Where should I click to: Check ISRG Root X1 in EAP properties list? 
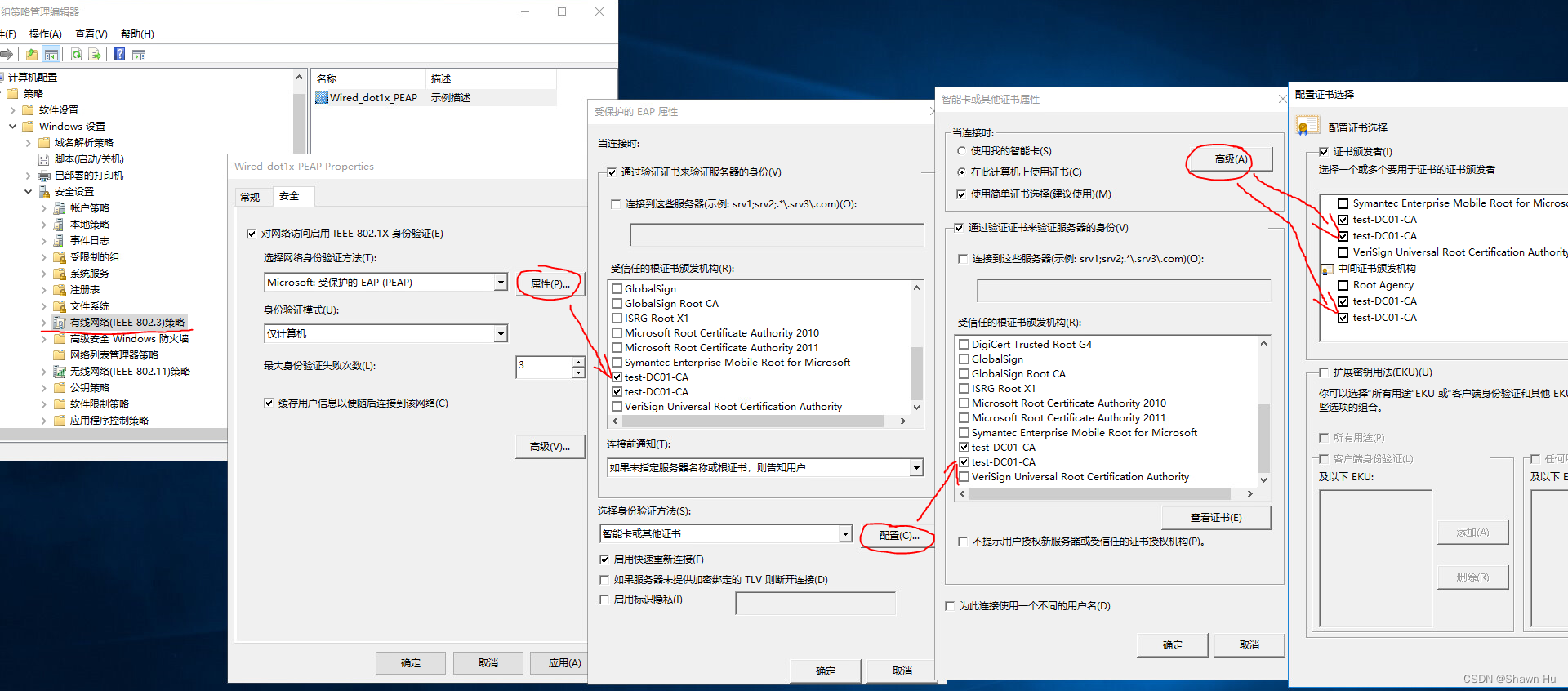pos(617,319)
